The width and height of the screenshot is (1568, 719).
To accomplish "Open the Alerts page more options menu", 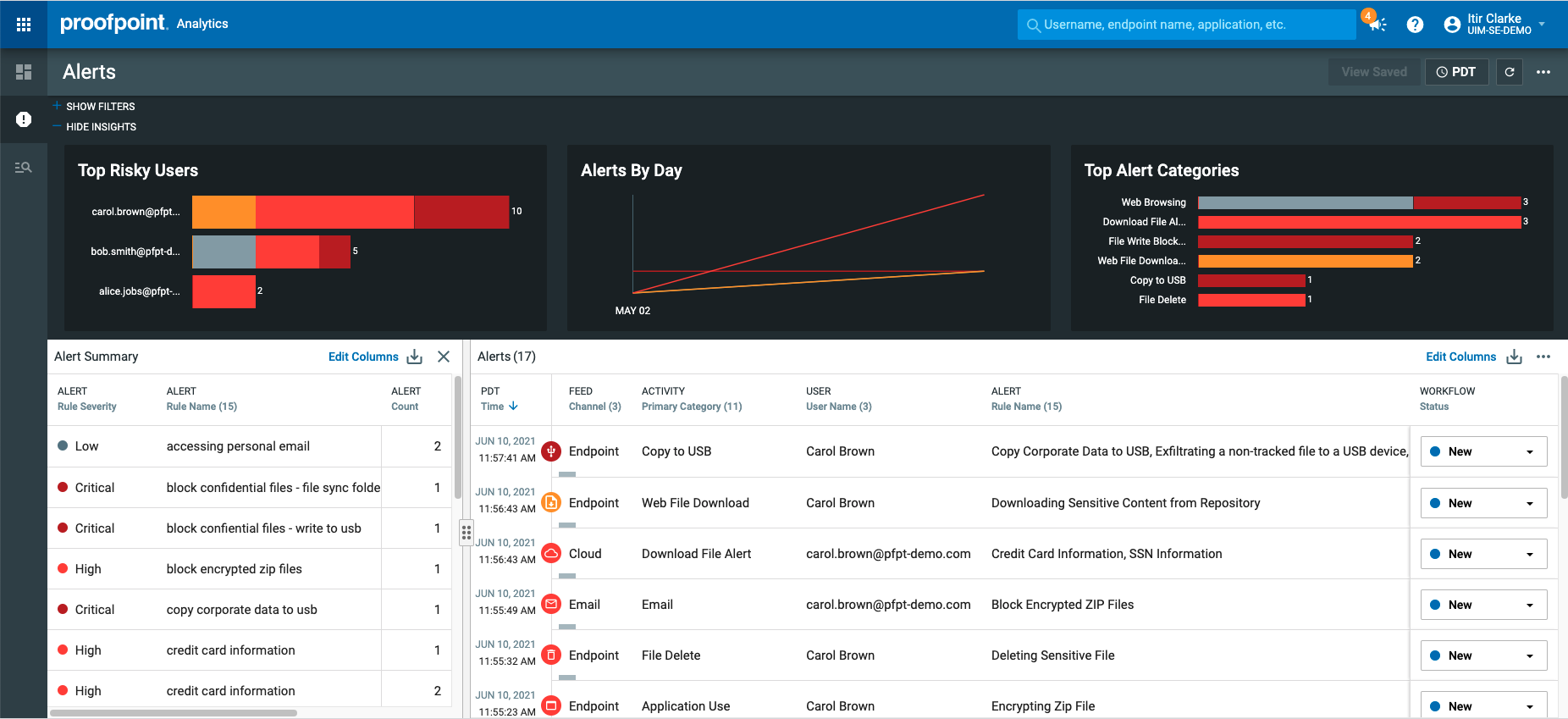I will point(1543,72).
